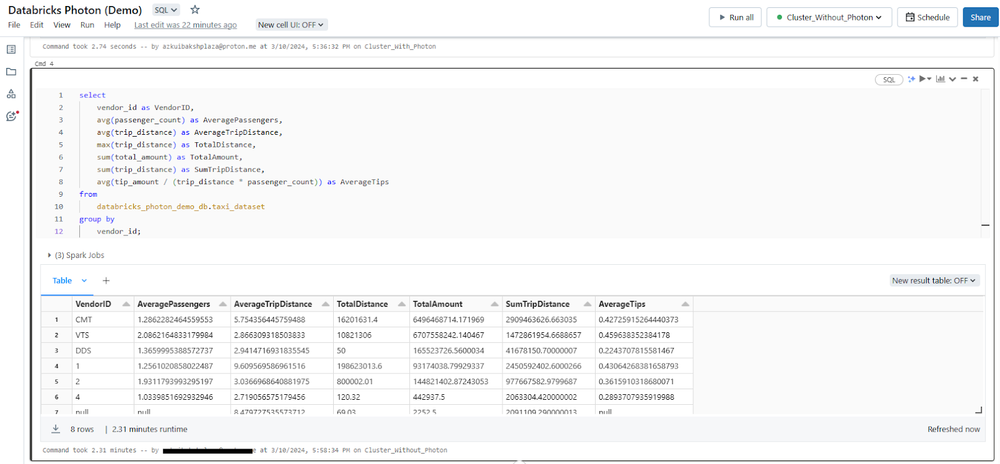Select the 41678150.70000007 SumTripDistance cell
The width and height of the screenshot is (1000, 464).
[548, 351]
